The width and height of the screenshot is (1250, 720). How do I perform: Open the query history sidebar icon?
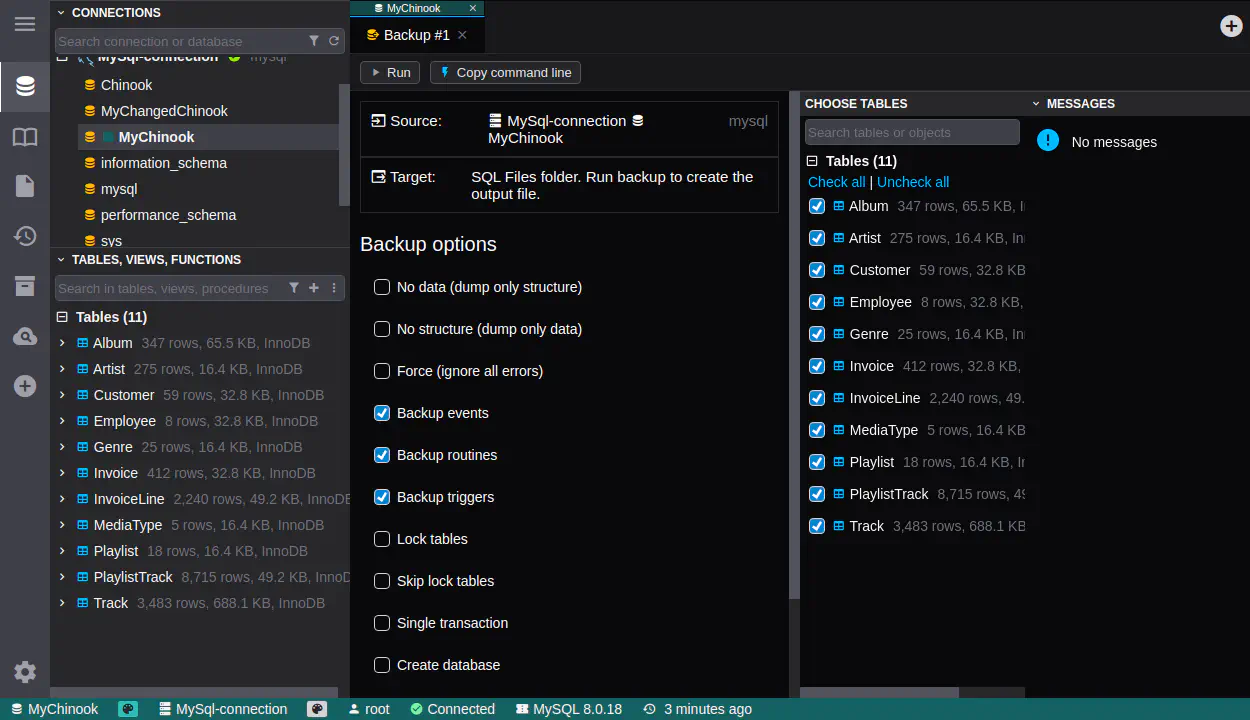25,236
